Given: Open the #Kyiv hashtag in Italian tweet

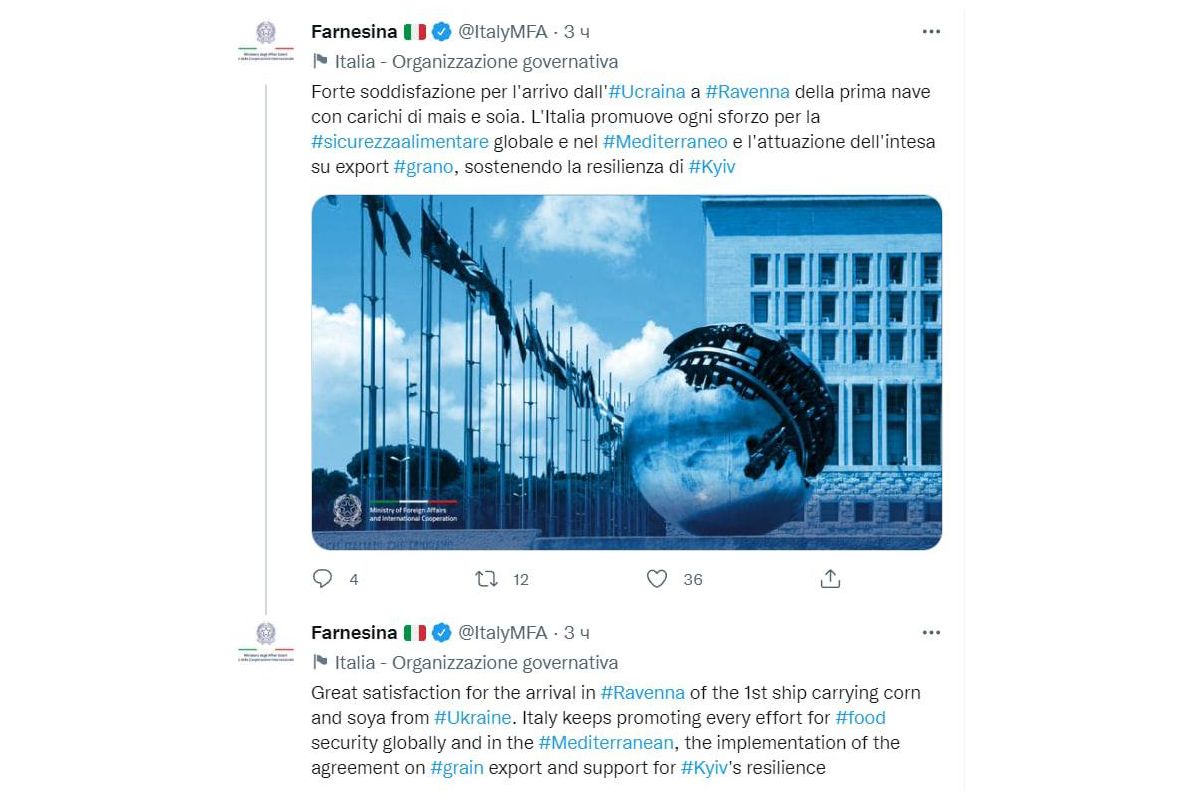Looking at the screenshot, I should tap(712, 167).
